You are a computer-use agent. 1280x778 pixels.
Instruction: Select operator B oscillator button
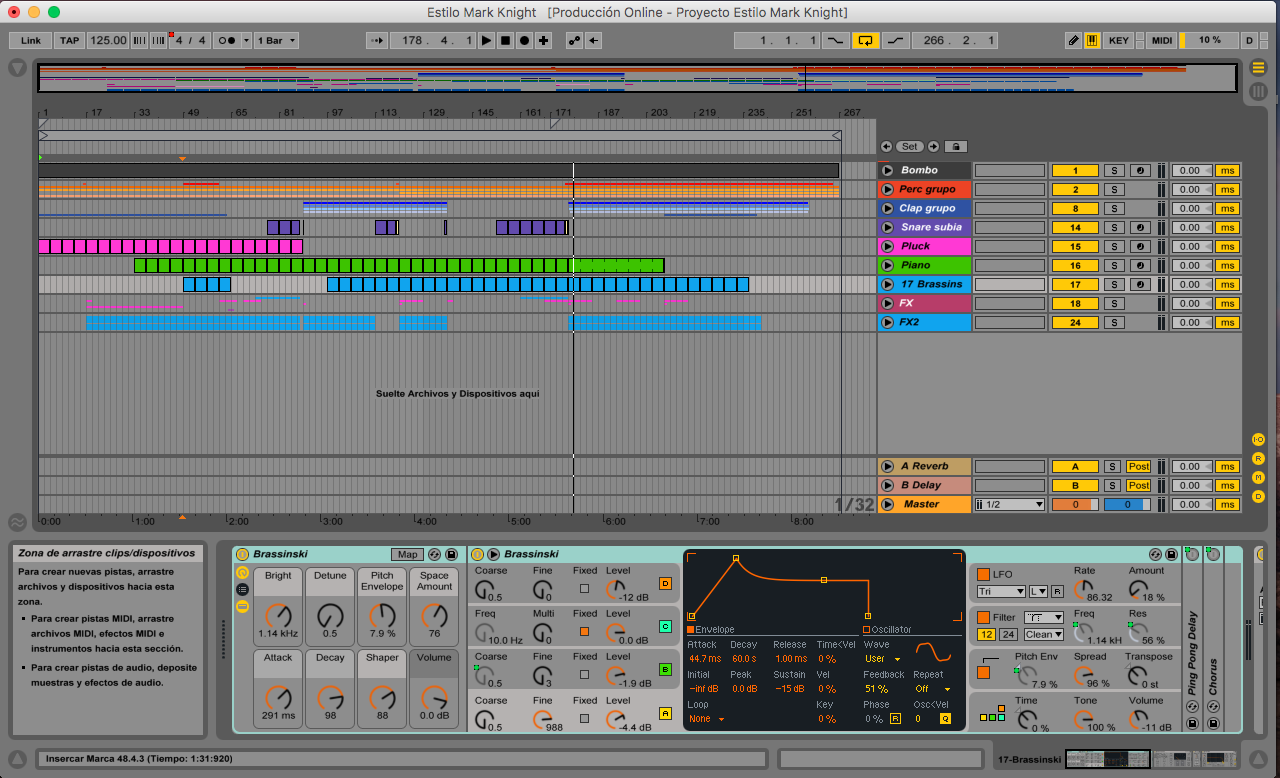tap(665, 669)
